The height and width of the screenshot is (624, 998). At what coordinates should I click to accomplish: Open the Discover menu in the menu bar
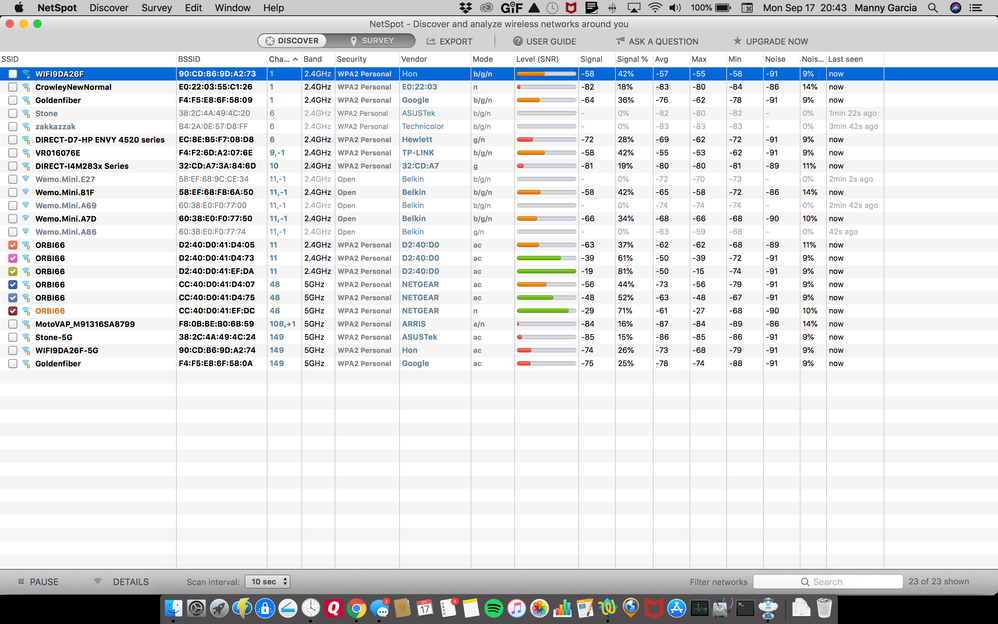click(108, 8)
